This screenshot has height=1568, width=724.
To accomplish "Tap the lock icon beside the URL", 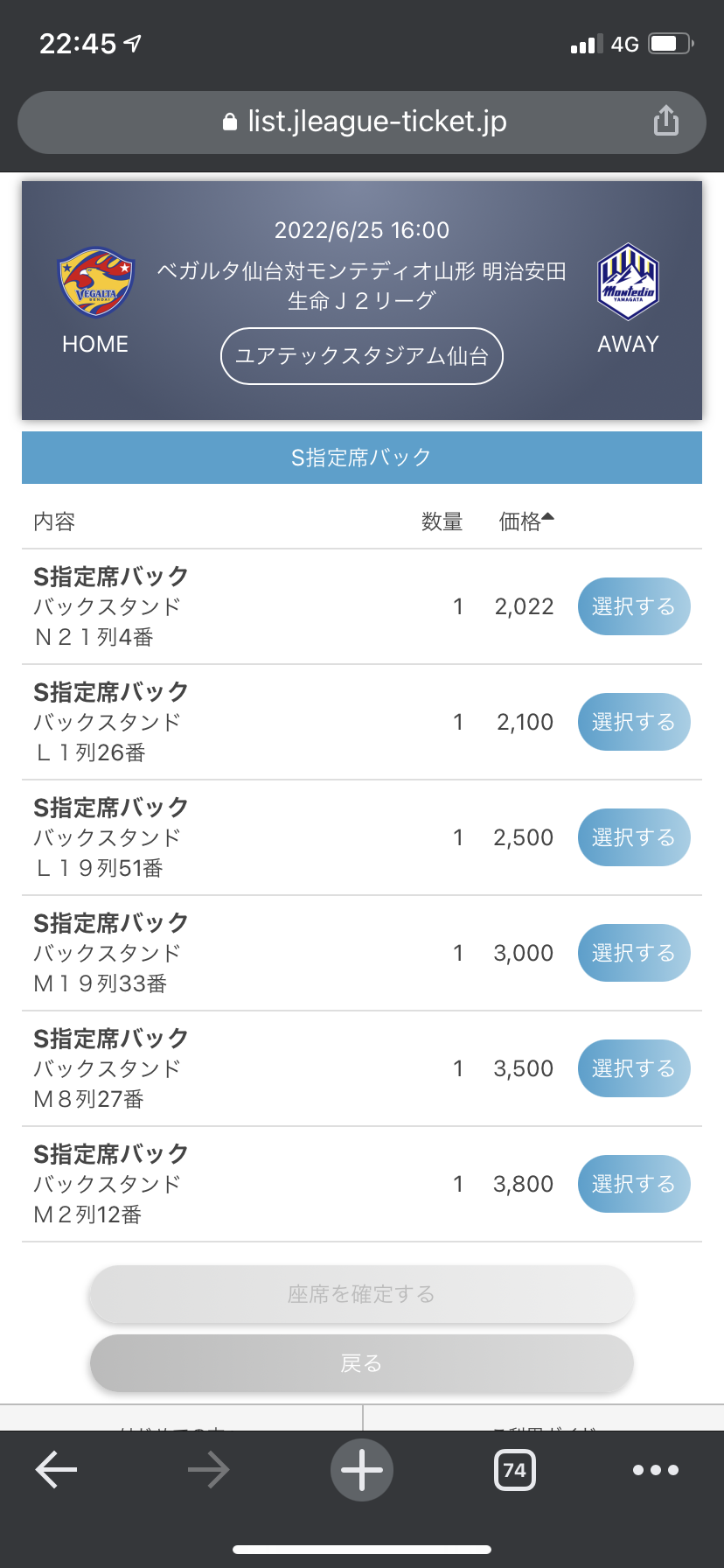I will [230, 122].
